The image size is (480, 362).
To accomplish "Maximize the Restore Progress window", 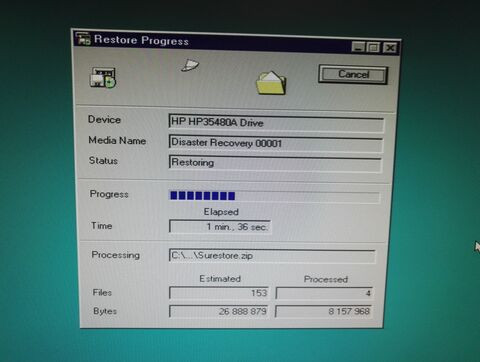I will coord(374,48).
